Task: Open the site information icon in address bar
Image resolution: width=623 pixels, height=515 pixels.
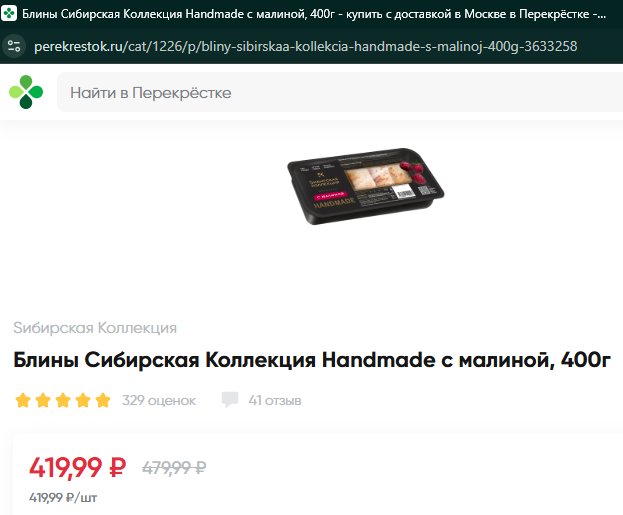Action: tap(14, 46)
